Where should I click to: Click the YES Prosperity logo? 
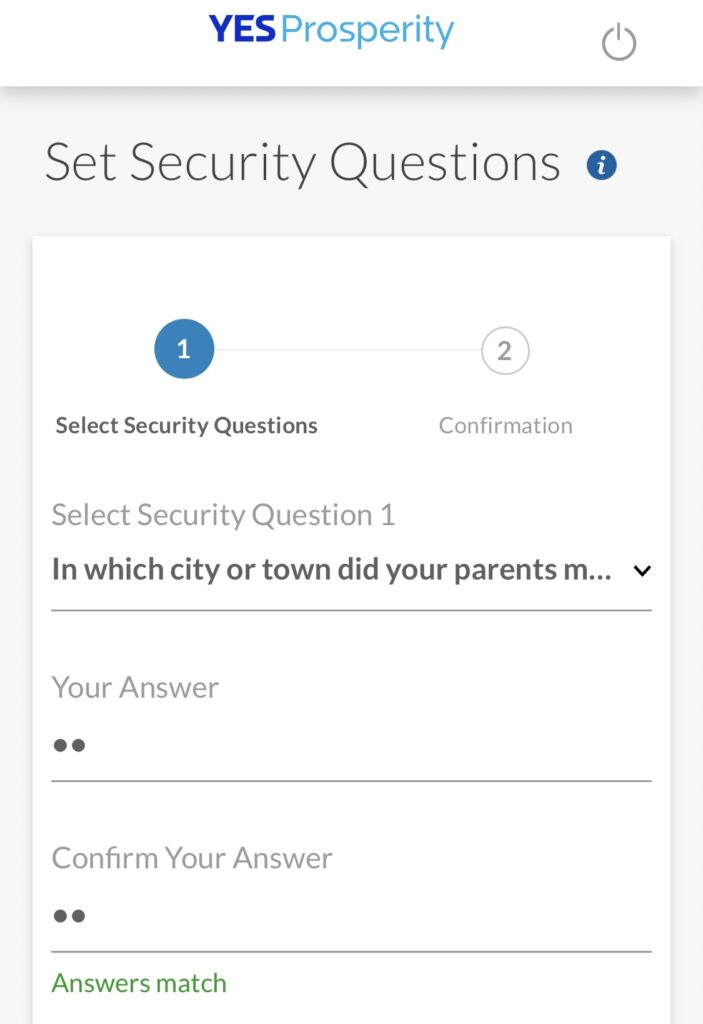click(331, 30)
